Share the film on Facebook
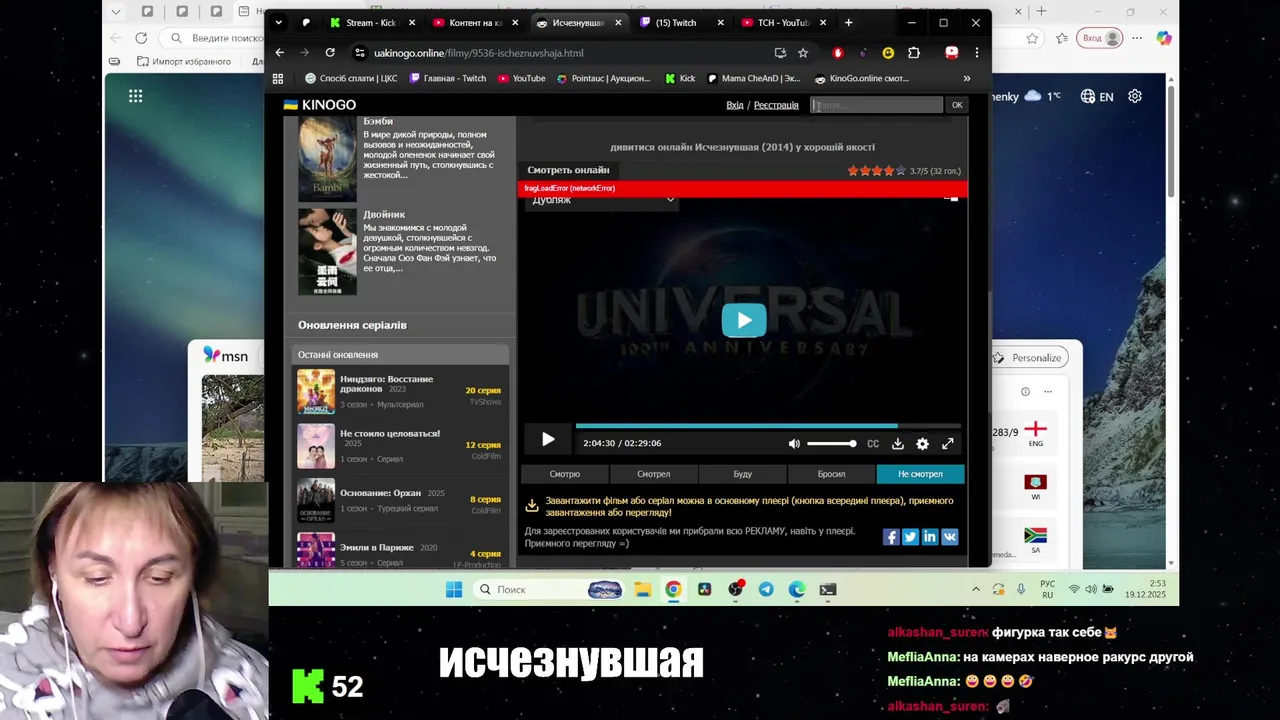 [x=891, y=537]
